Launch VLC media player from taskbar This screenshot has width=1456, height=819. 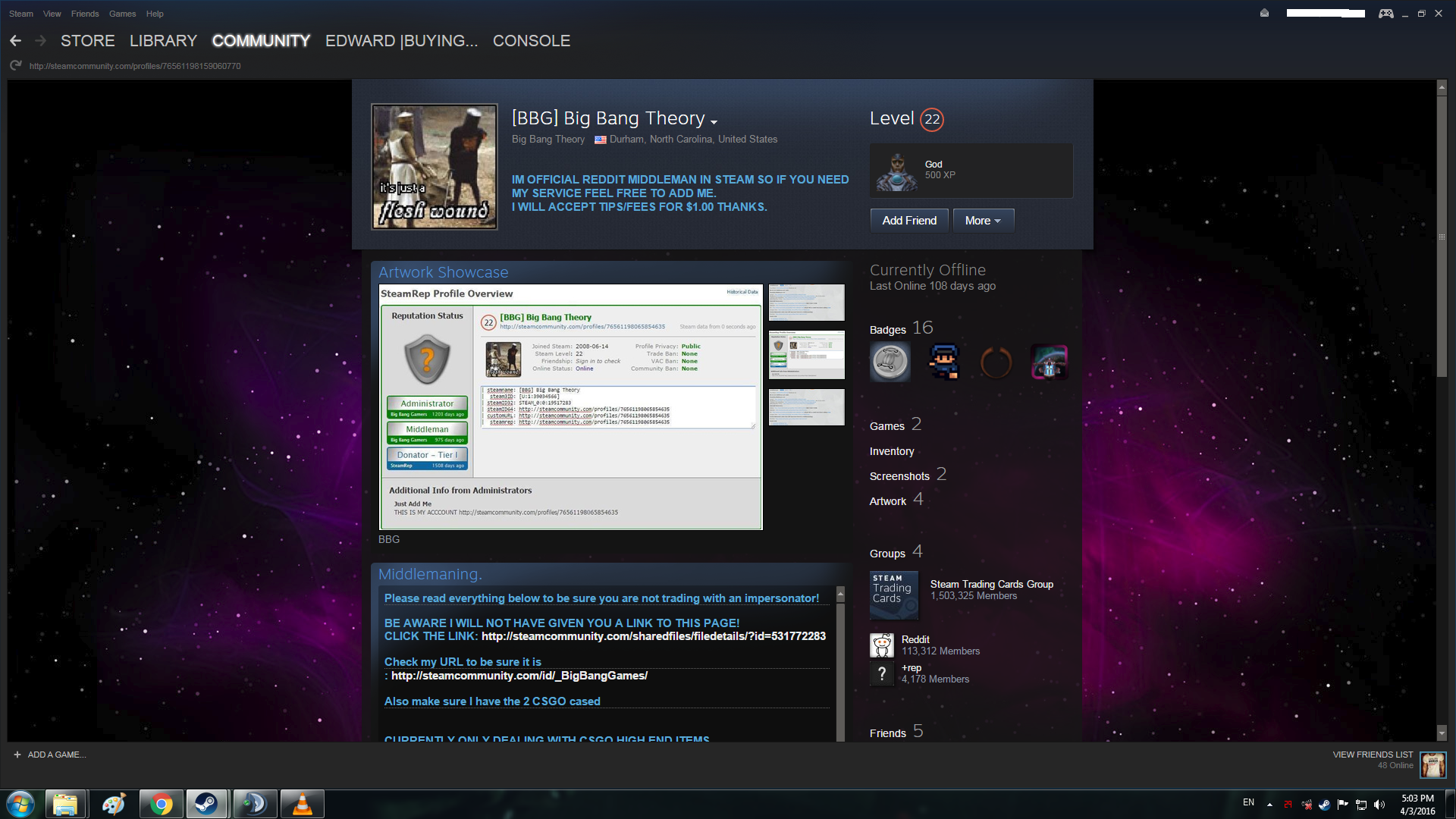[x=302, y=804]
